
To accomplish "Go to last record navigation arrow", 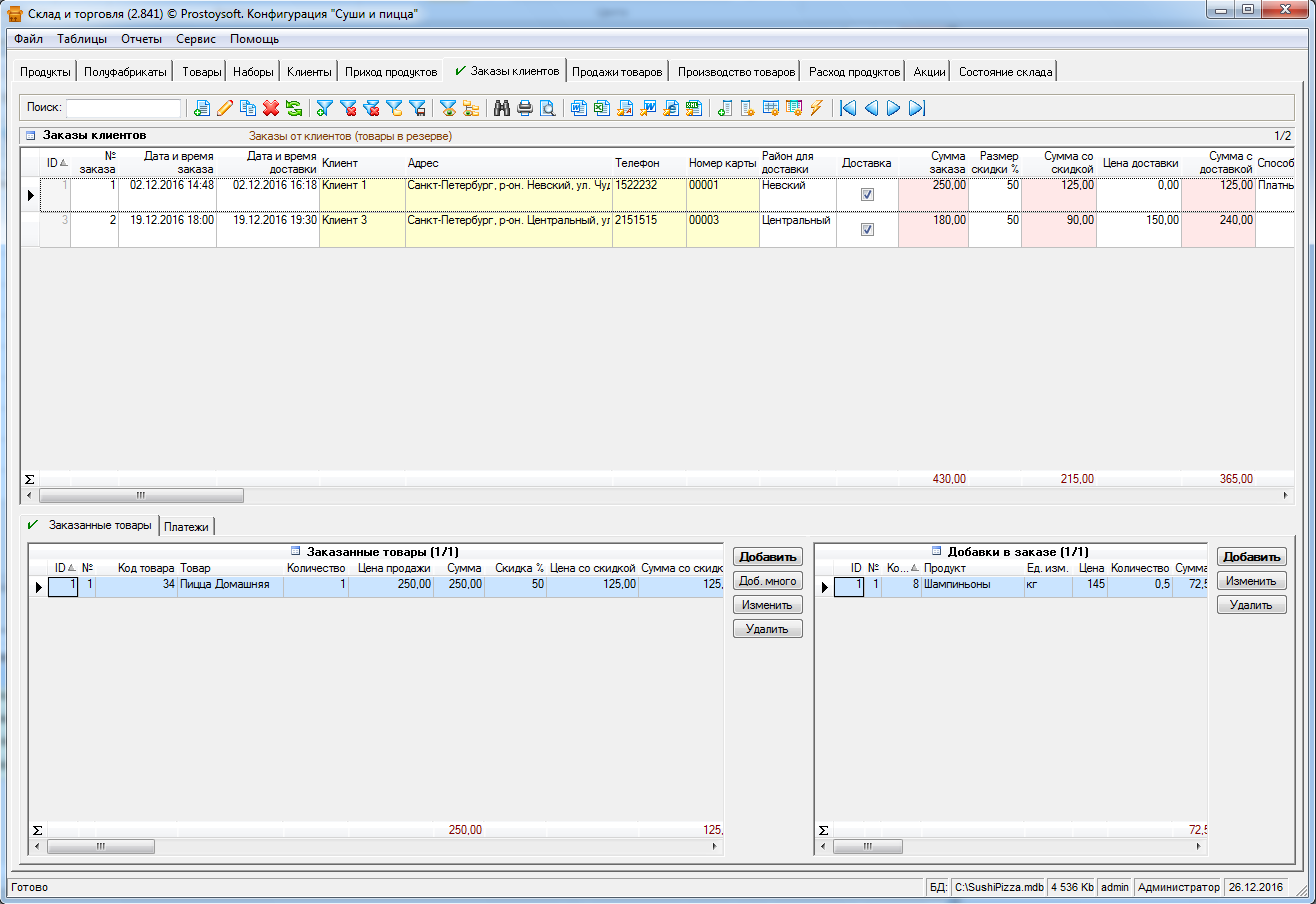I will 917,108.
